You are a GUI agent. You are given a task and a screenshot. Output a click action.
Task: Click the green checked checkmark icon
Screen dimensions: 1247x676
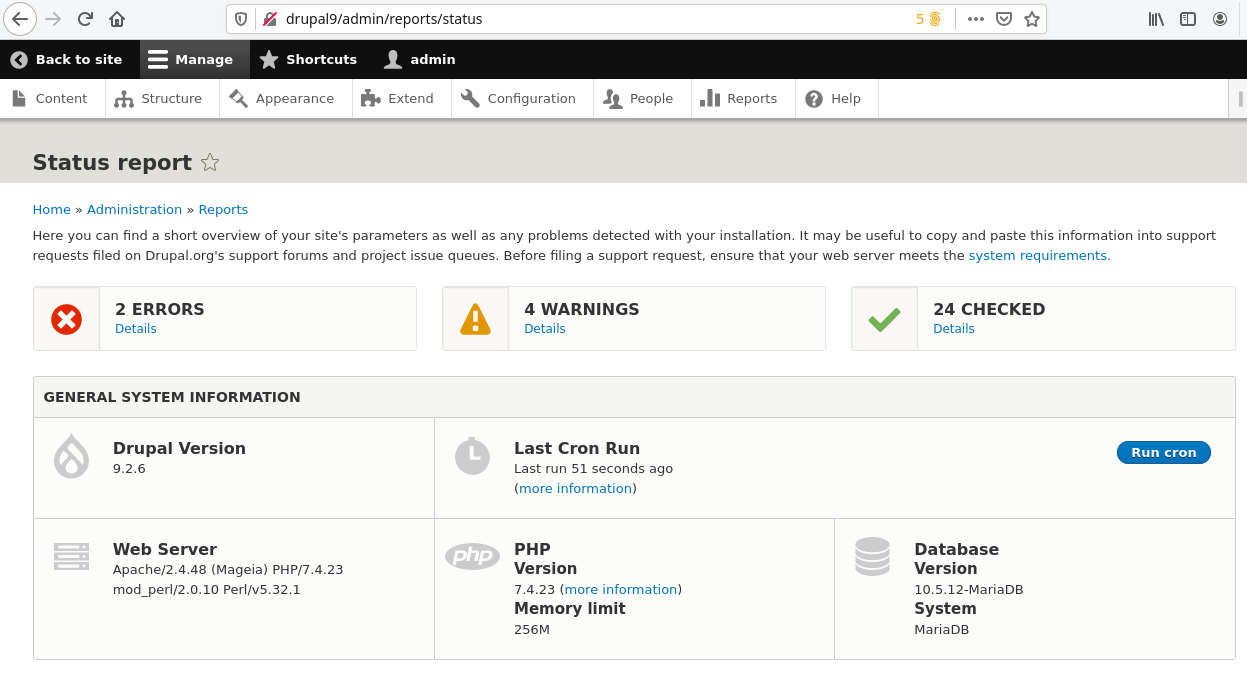point(884,319)
